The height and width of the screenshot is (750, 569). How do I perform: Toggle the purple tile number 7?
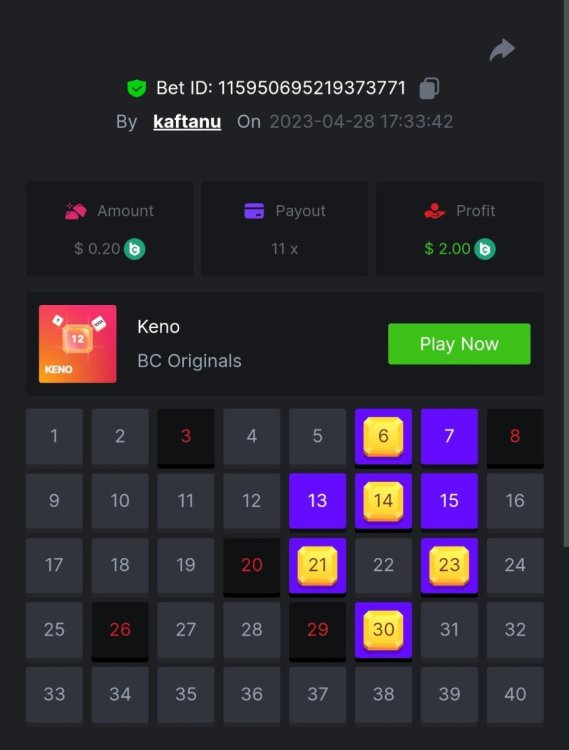(449, 436)
